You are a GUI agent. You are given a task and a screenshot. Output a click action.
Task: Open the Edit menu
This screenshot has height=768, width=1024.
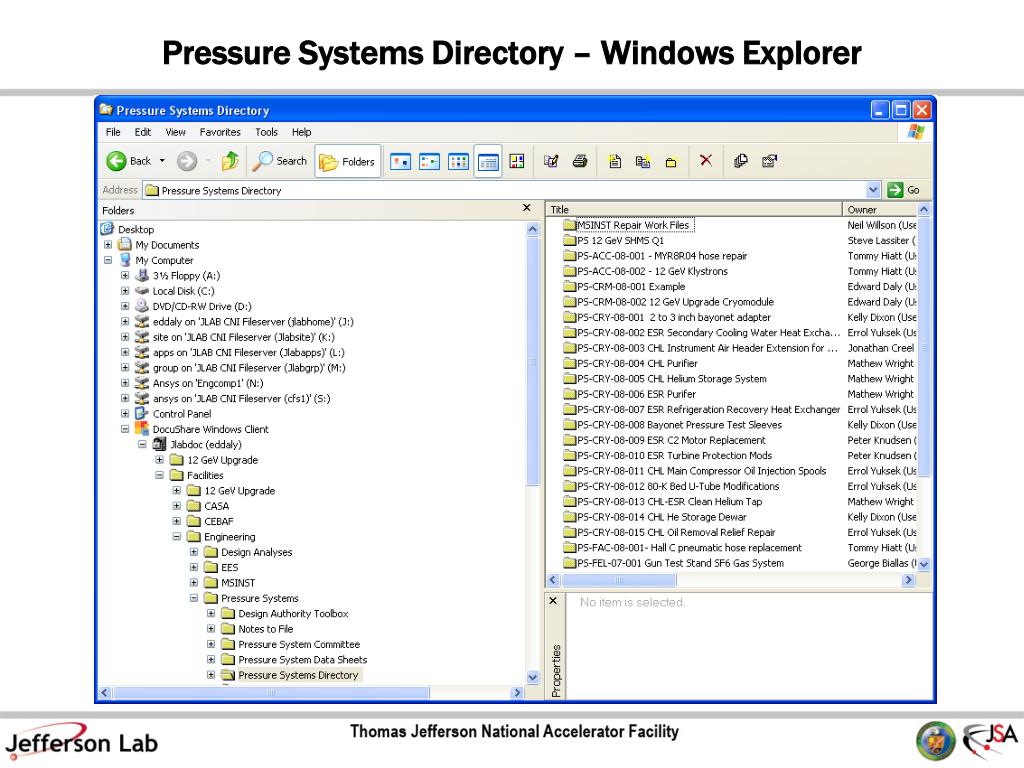click(x=142, y=132)
